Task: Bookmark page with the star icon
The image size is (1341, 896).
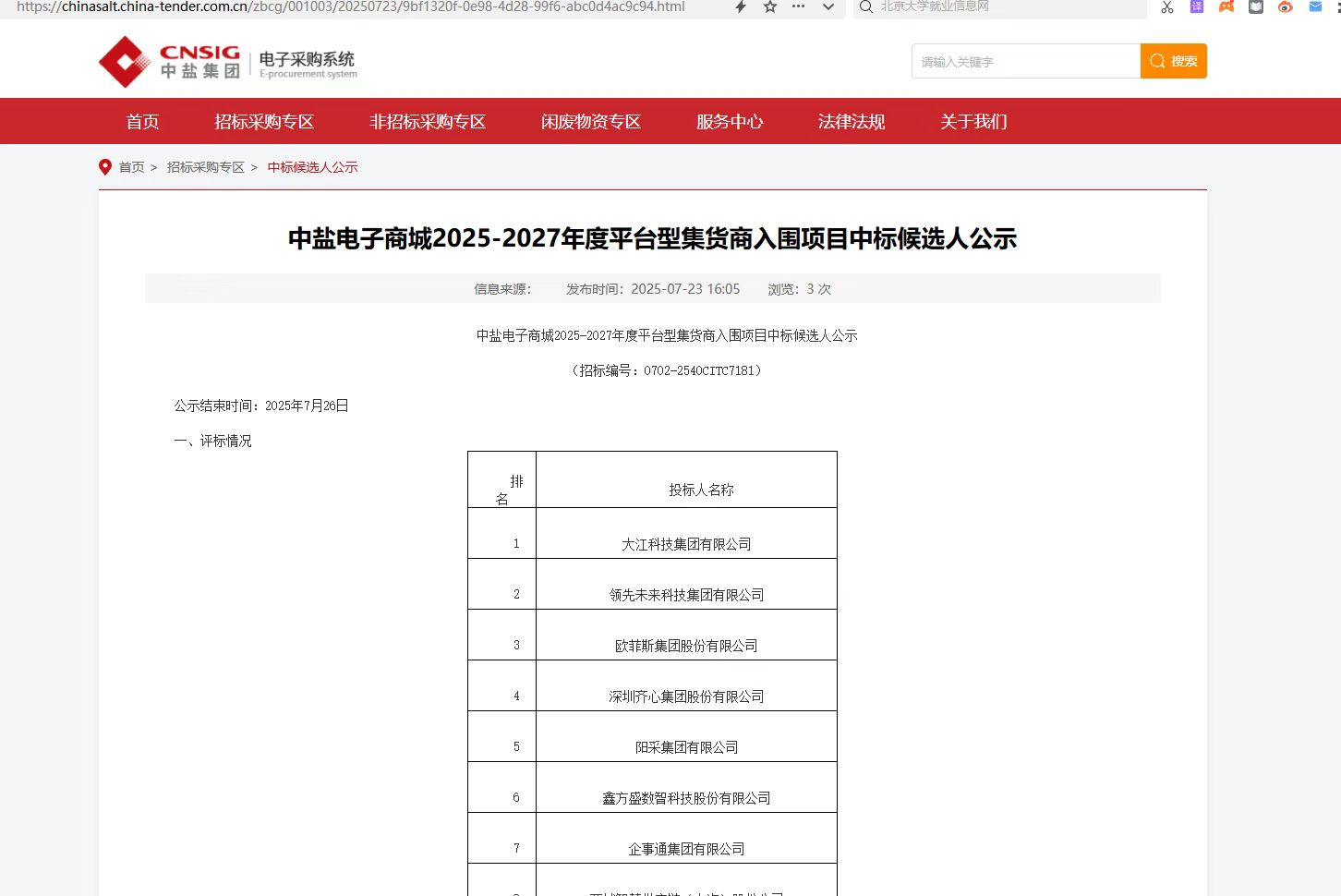Action: coord(769,6)
